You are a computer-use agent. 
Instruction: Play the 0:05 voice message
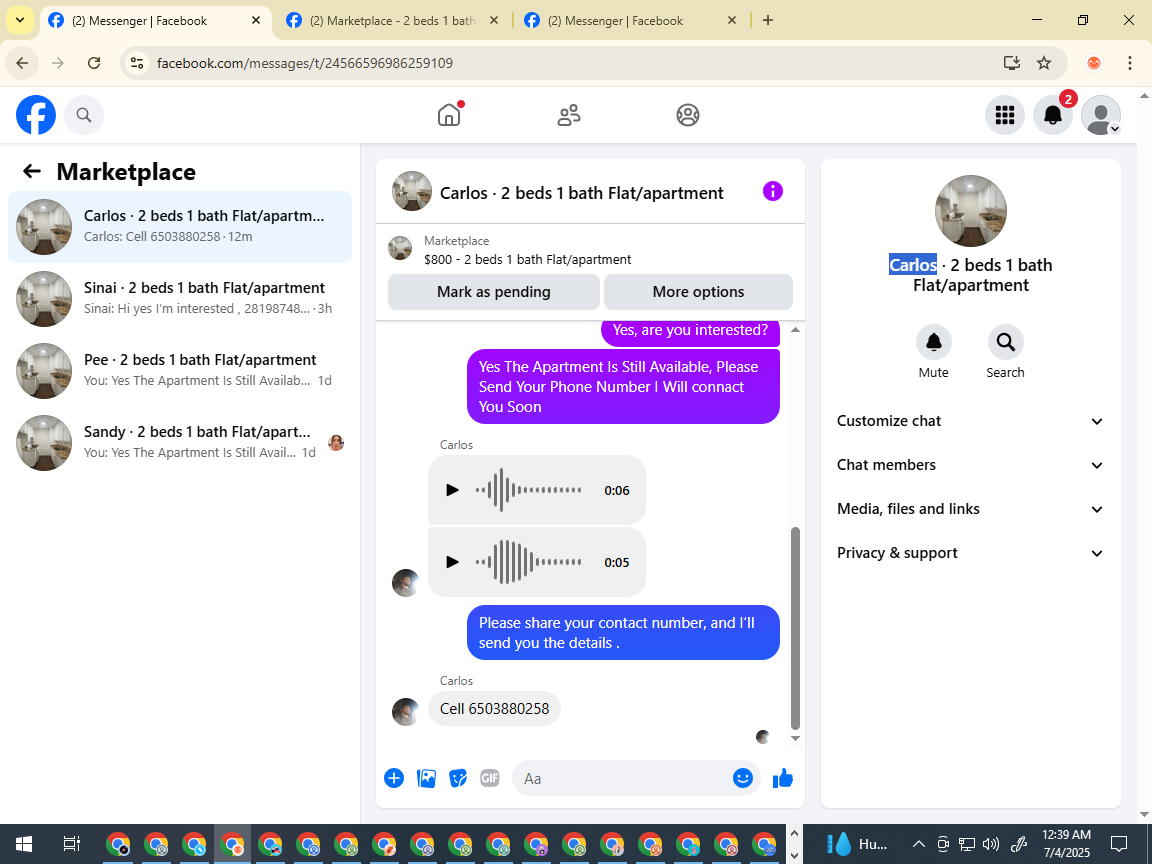453,562
